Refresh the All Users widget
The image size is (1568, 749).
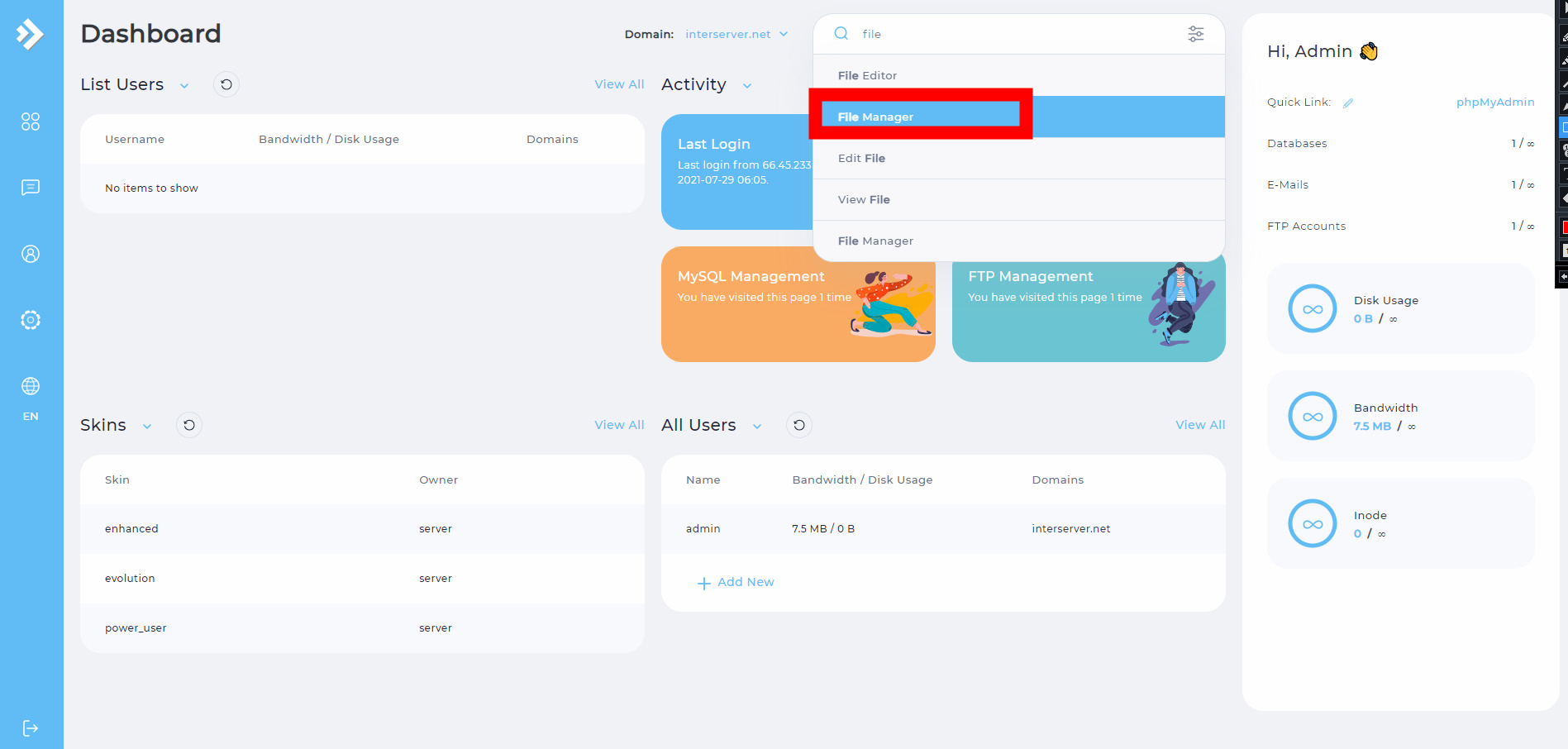(x=799, y=425)
